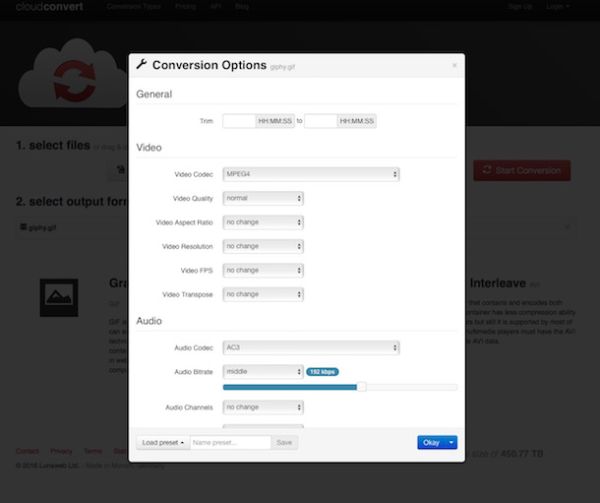Open API in top navigation
600x503 pixels.
point(215,7)
